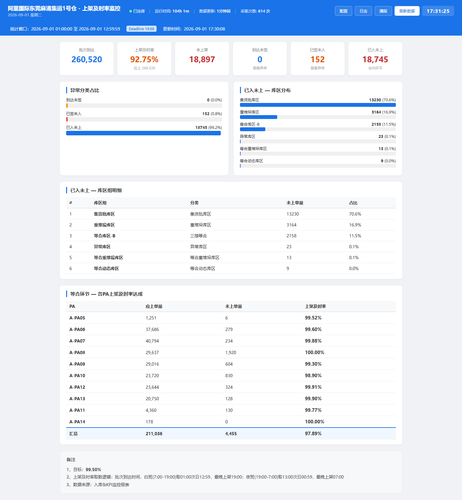This screenshot has height=500, width=462.
Task: Click the short red bar for 152 (0.8%)
Action: click(67, 119)
